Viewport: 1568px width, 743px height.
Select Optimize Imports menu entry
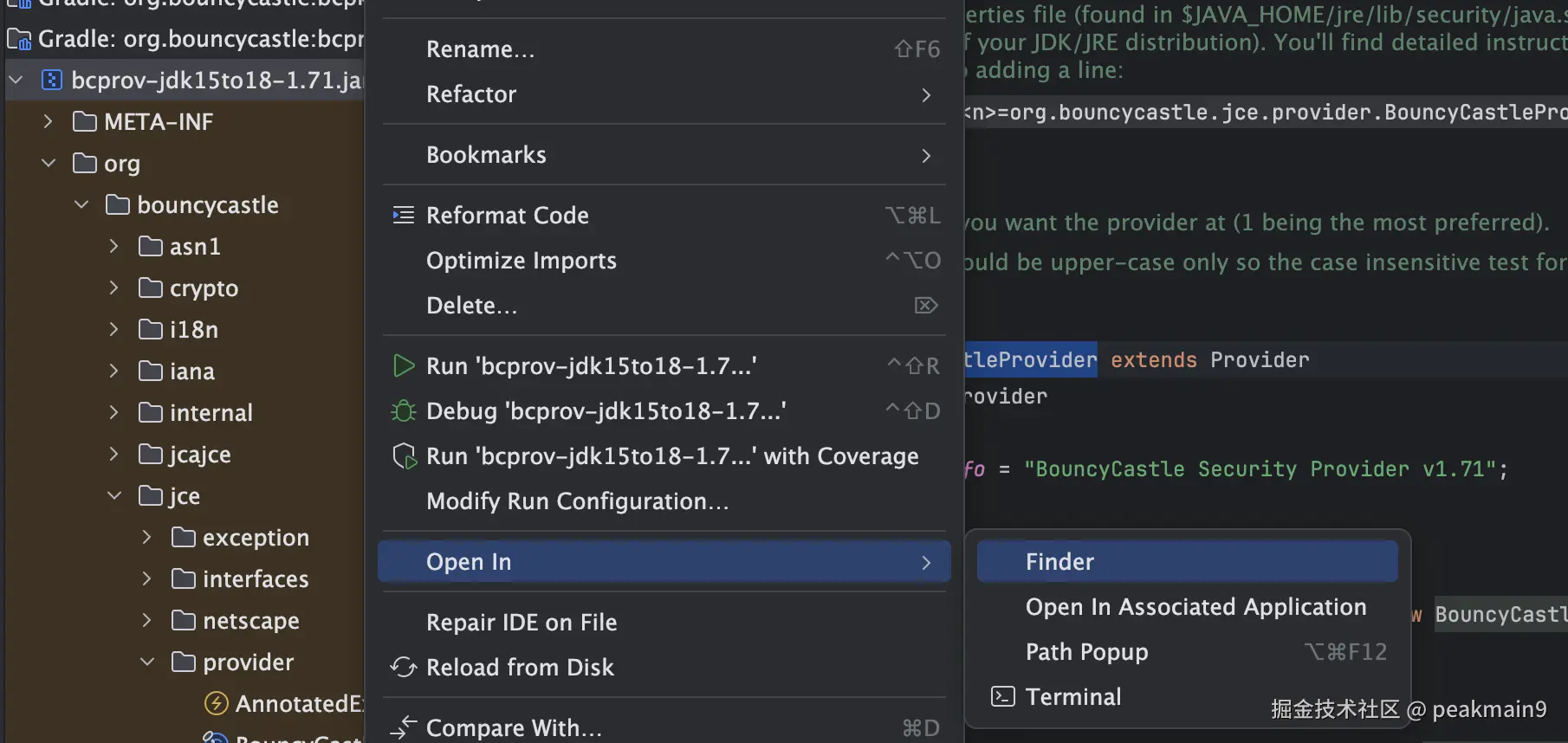click(x=521, y=261)
